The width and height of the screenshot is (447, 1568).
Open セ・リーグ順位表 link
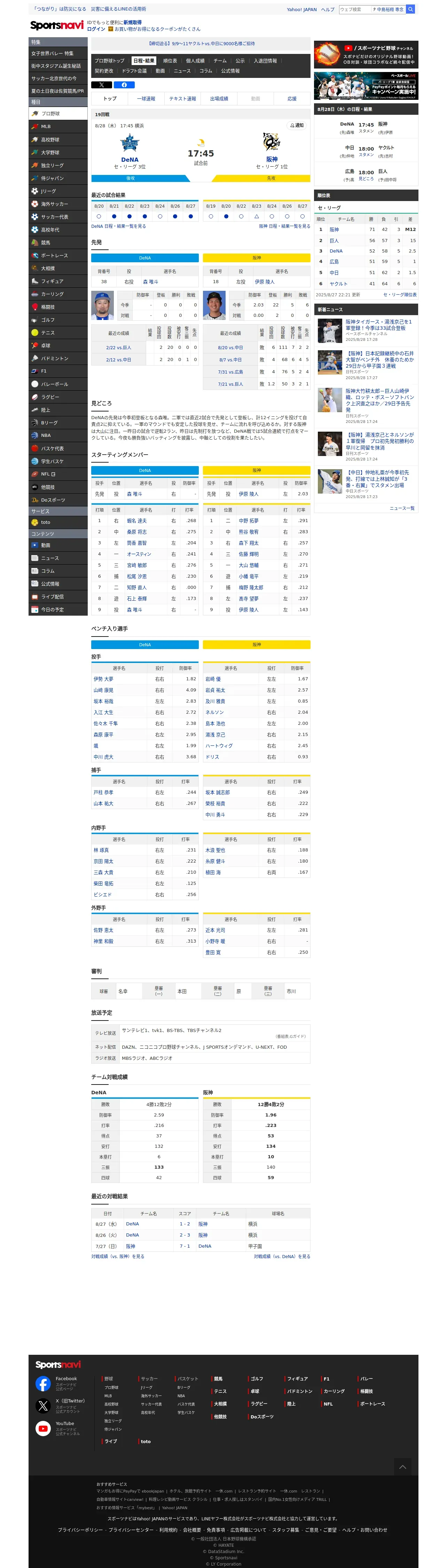click(400, 295)
